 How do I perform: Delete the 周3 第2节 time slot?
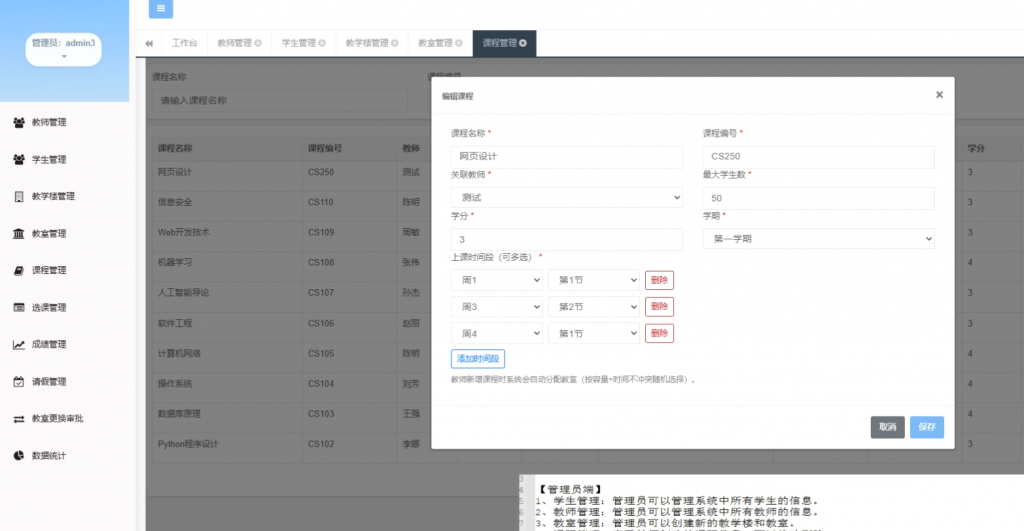point(659,307)
